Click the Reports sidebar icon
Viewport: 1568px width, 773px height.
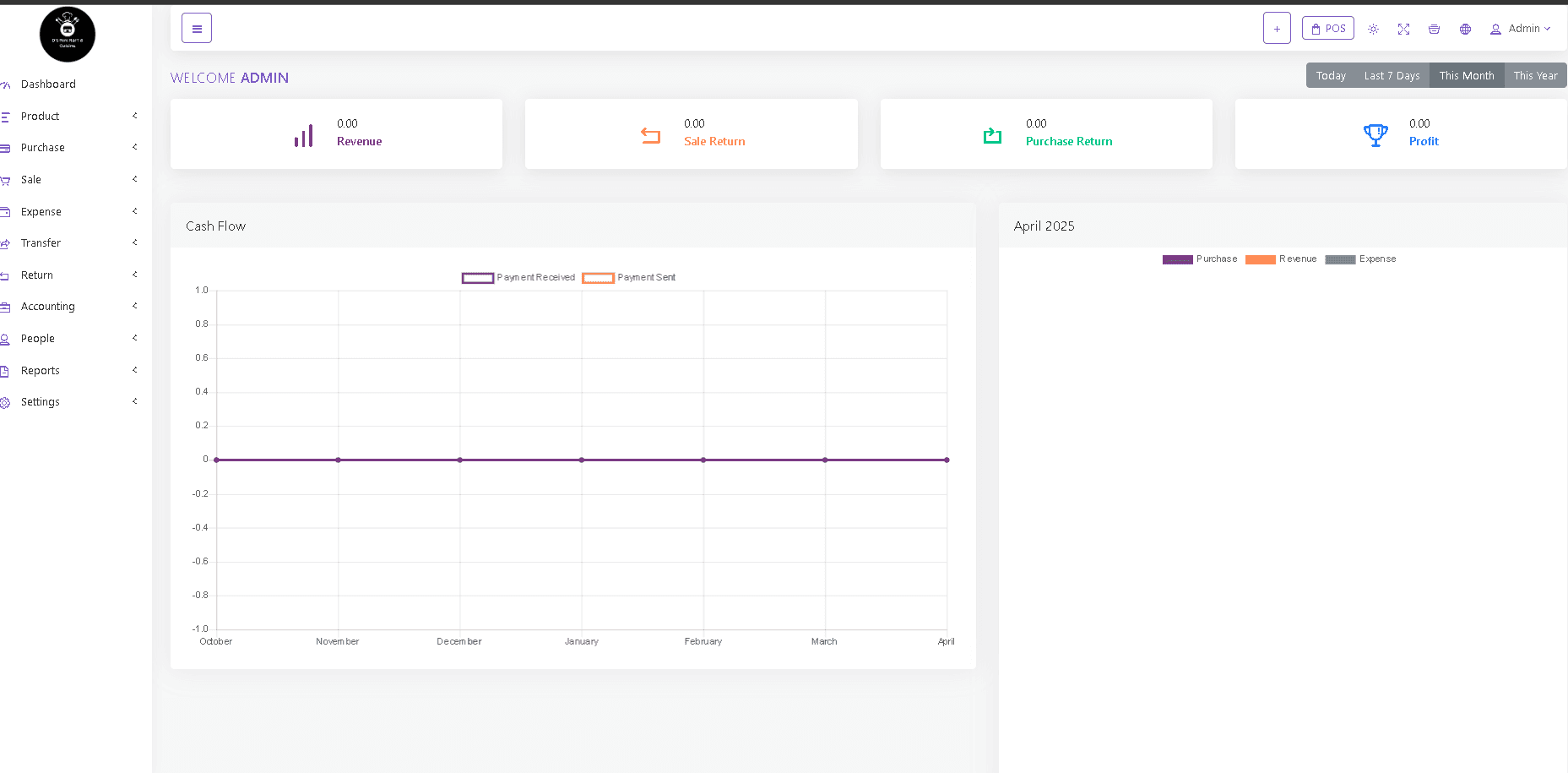click(x=5, y=371)
